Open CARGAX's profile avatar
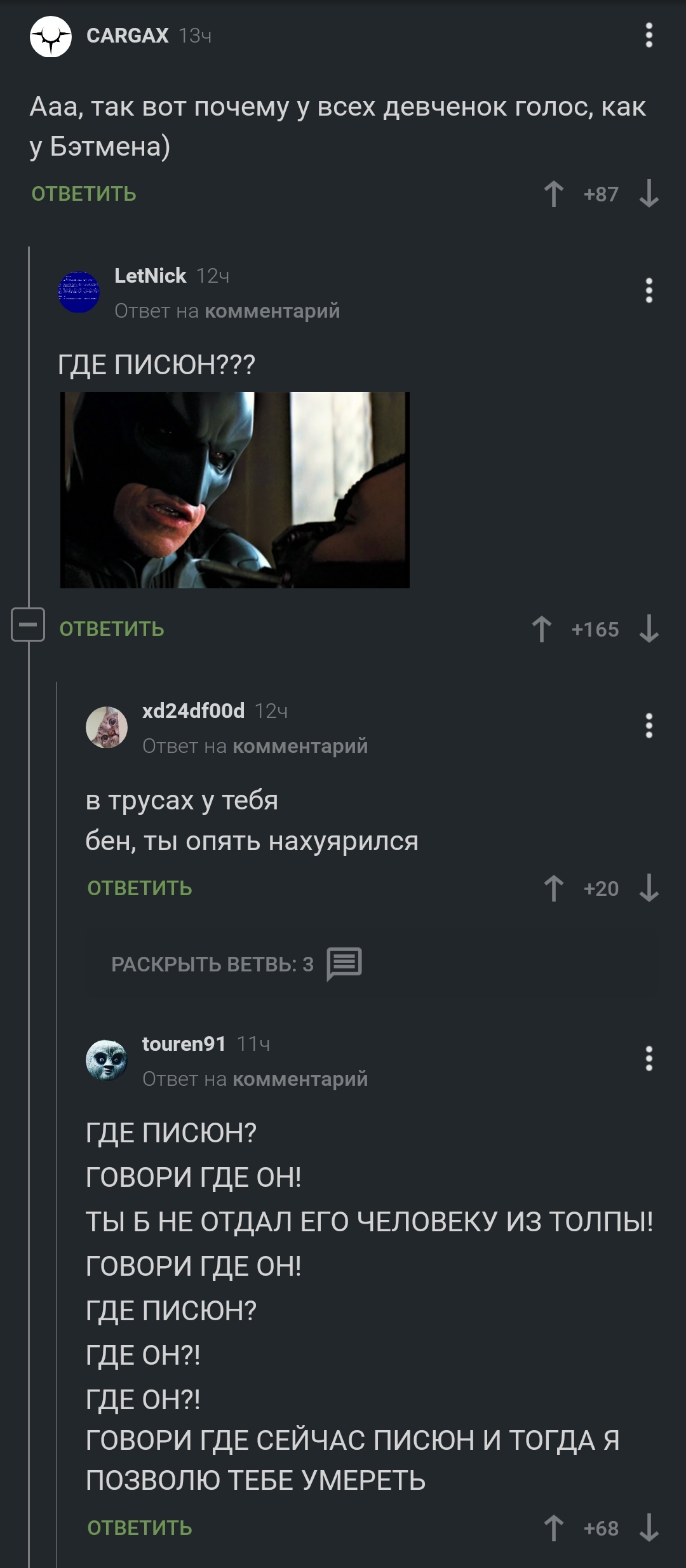The image size is (686, 1568). tap(51, 36)
